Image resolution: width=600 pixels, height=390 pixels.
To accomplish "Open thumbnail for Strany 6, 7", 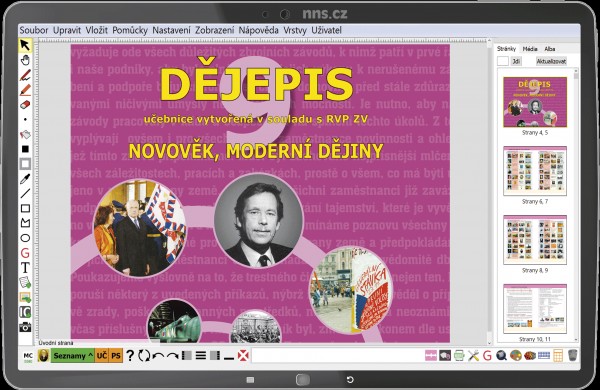I will [535, 171].
